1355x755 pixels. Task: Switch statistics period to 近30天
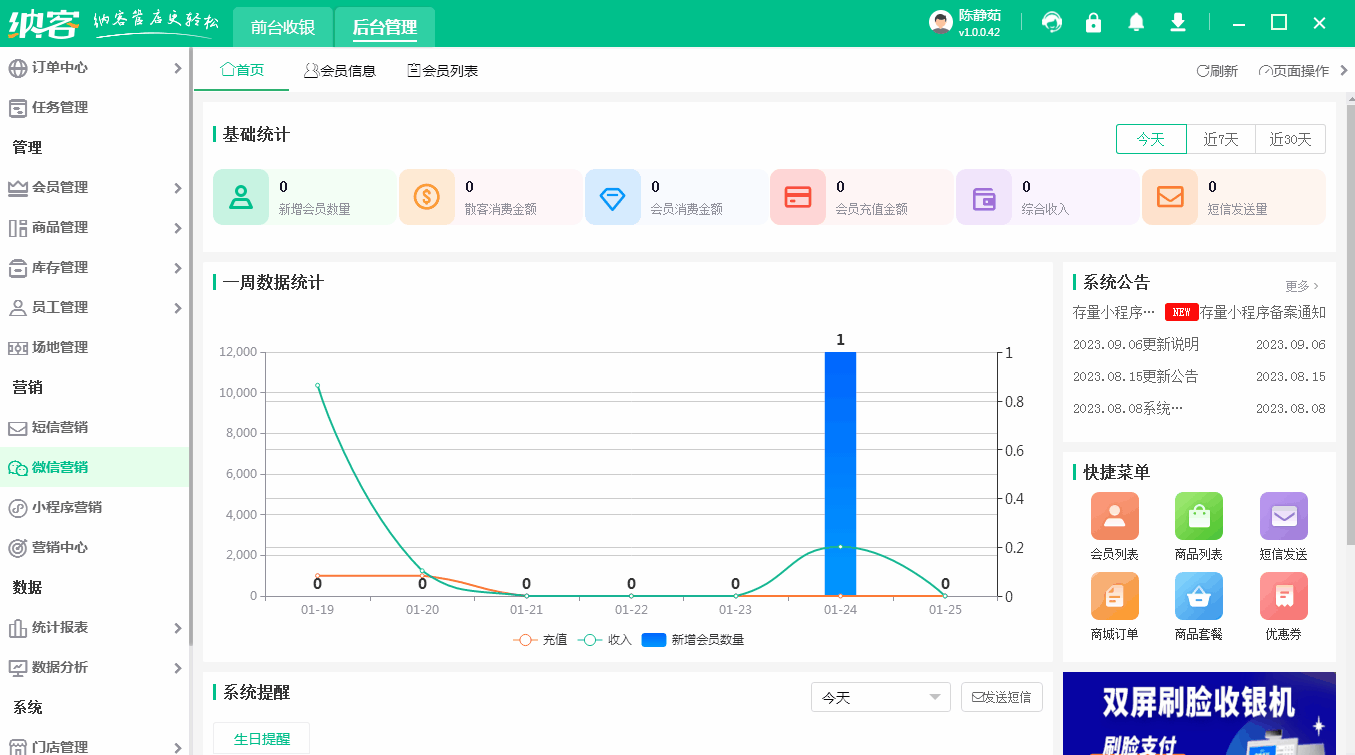click(1290, 139)
